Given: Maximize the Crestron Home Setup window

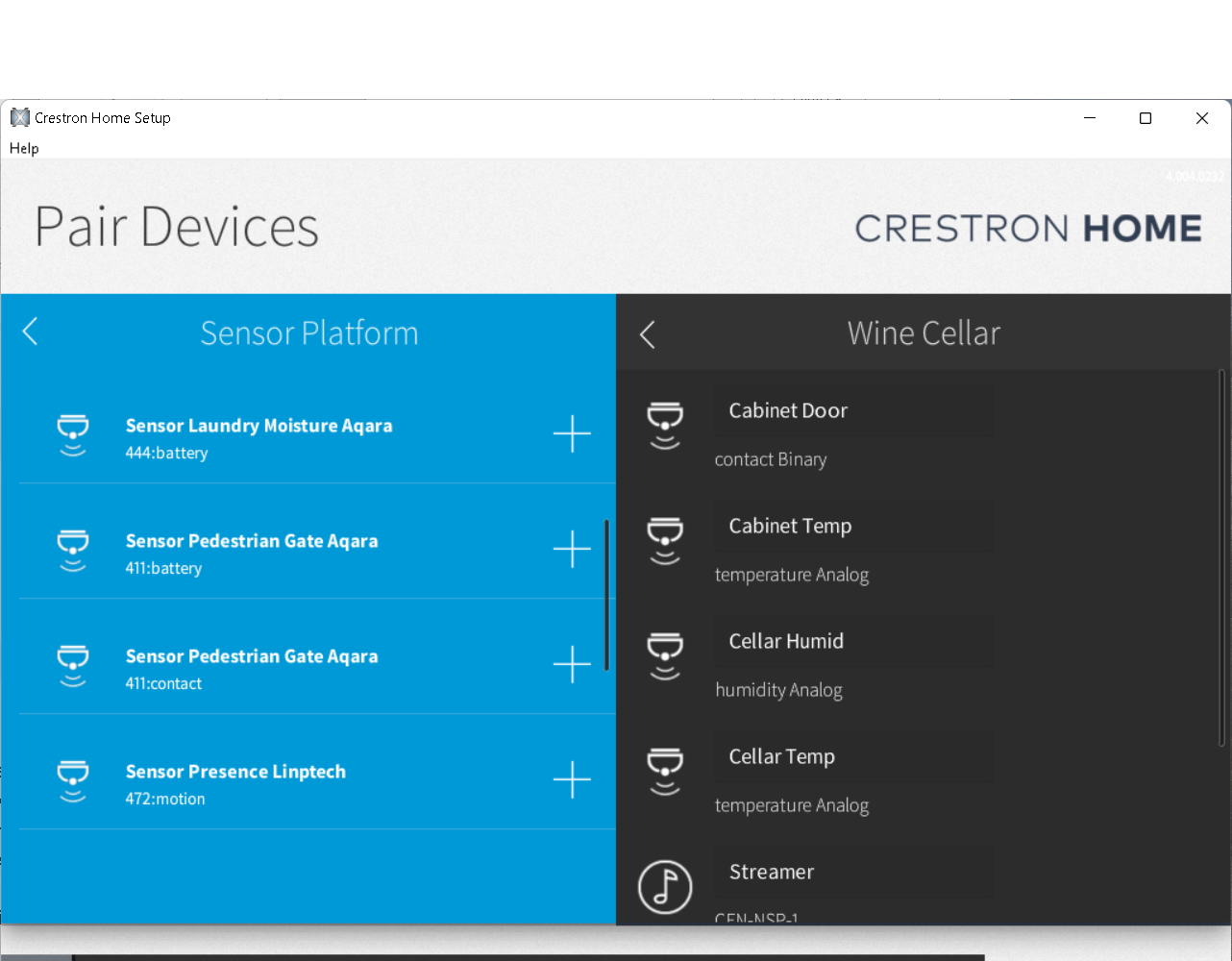Looking at the screenshot, I should (x=1146, y=118).
